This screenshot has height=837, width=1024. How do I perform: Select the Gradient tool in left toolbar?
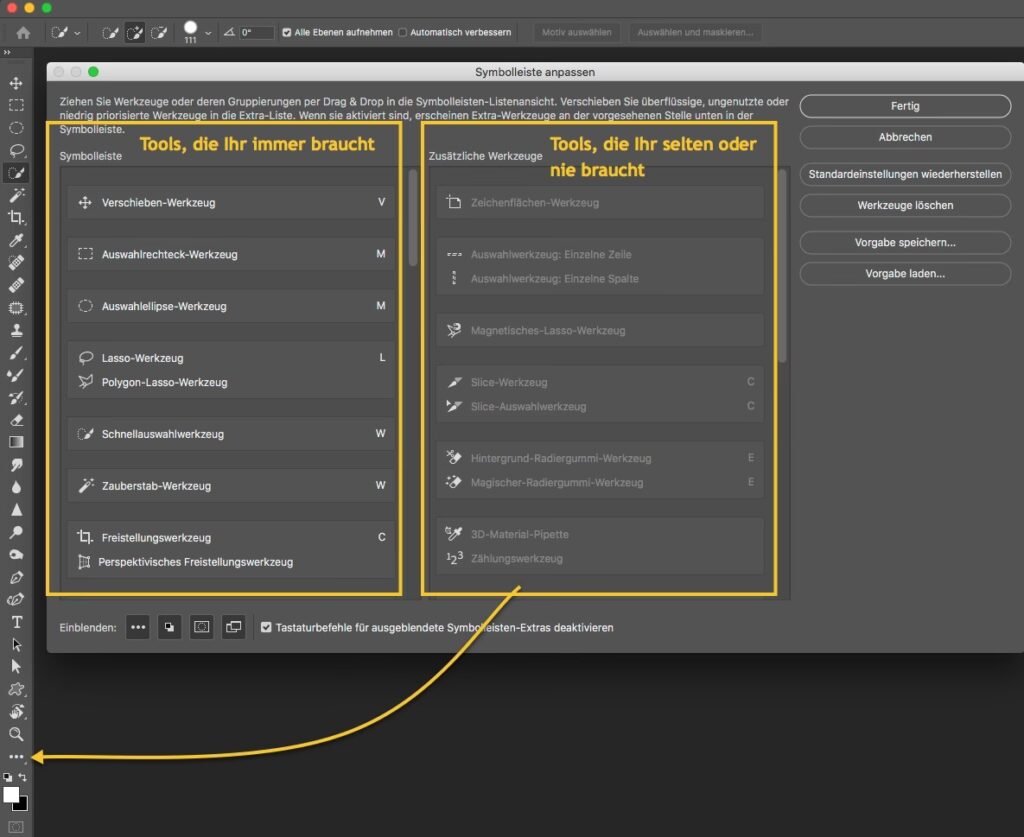pyautogui.click(x=15, y=442)
